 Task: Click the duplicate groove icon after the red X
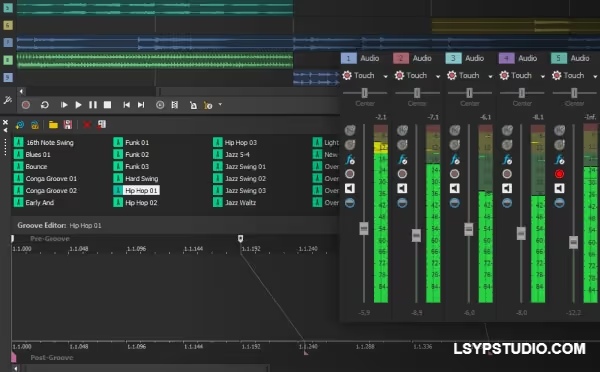tap(102, 125)
